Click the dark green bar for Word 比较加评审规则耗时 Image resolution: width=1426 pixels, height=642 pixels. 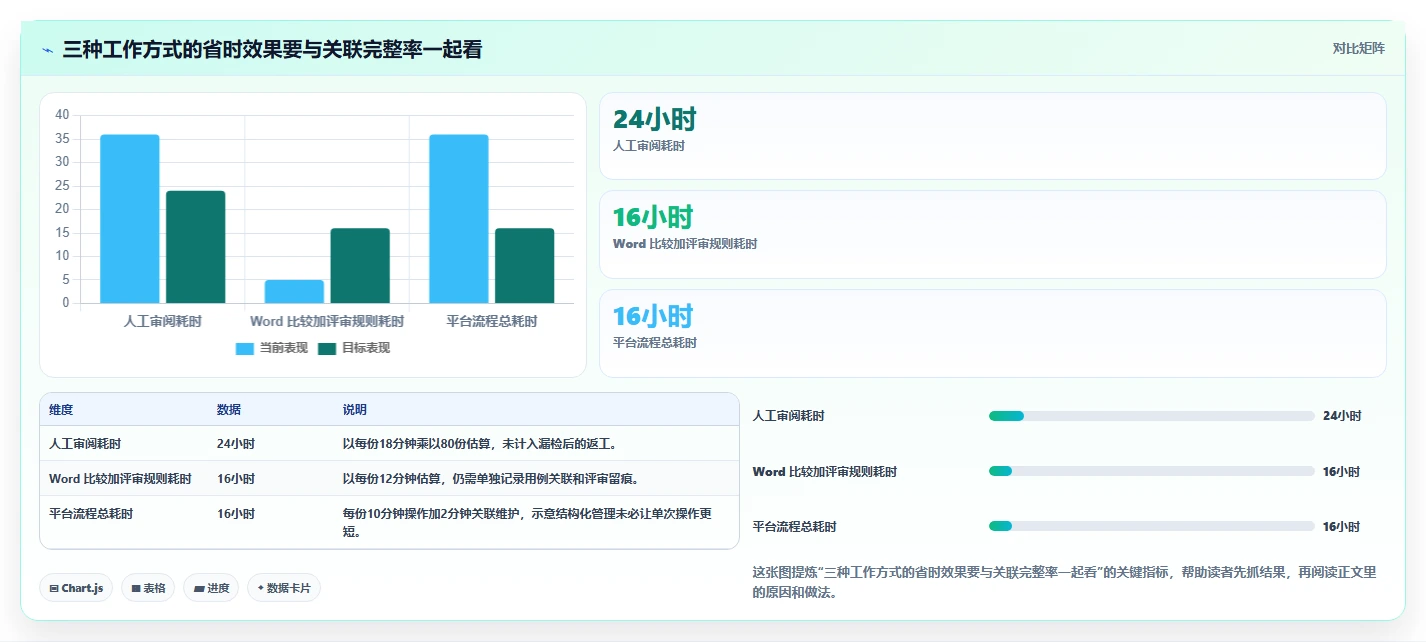coord(360,265)
